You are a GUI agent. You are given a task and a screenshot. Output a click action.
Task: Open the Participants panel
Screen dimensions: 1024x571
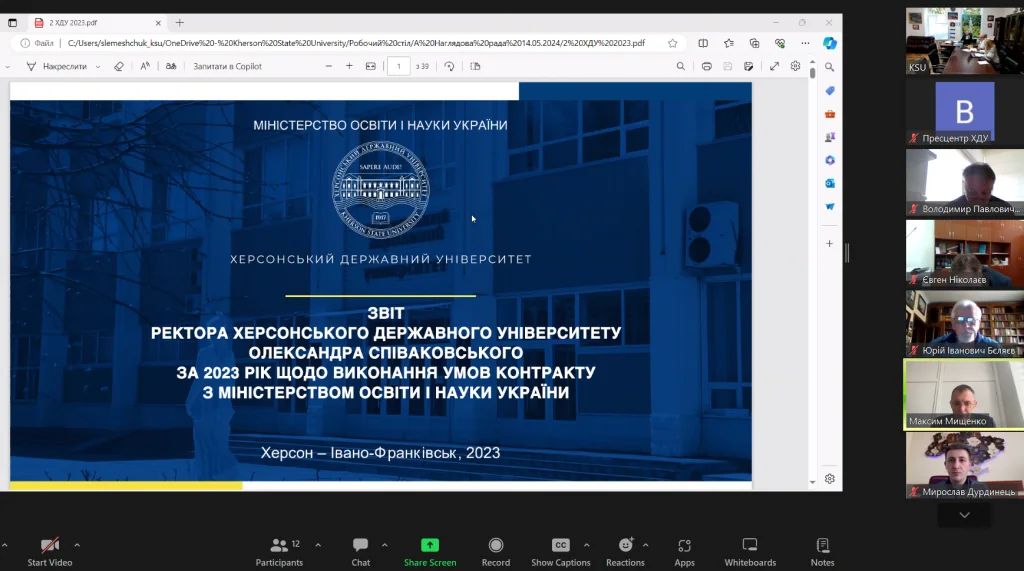(x=279, y=551)
